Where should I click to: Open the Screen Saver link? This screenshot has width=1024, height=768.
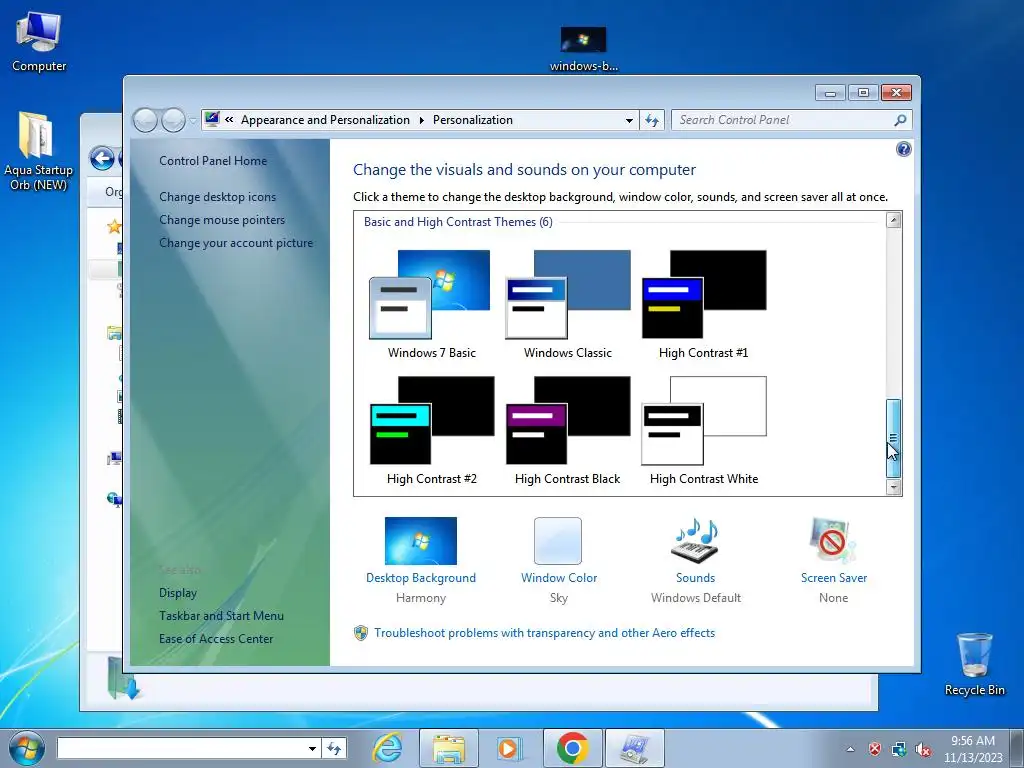pyautogui.click(x=834, y=578)
